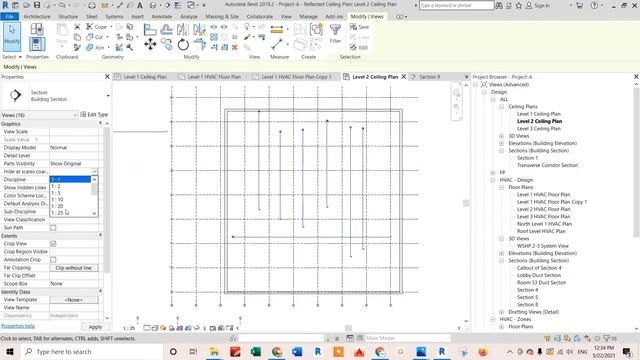640x360 pixels.
Task: Click the view scale 1 : 25 on view control bar
Action: (129, 328)
